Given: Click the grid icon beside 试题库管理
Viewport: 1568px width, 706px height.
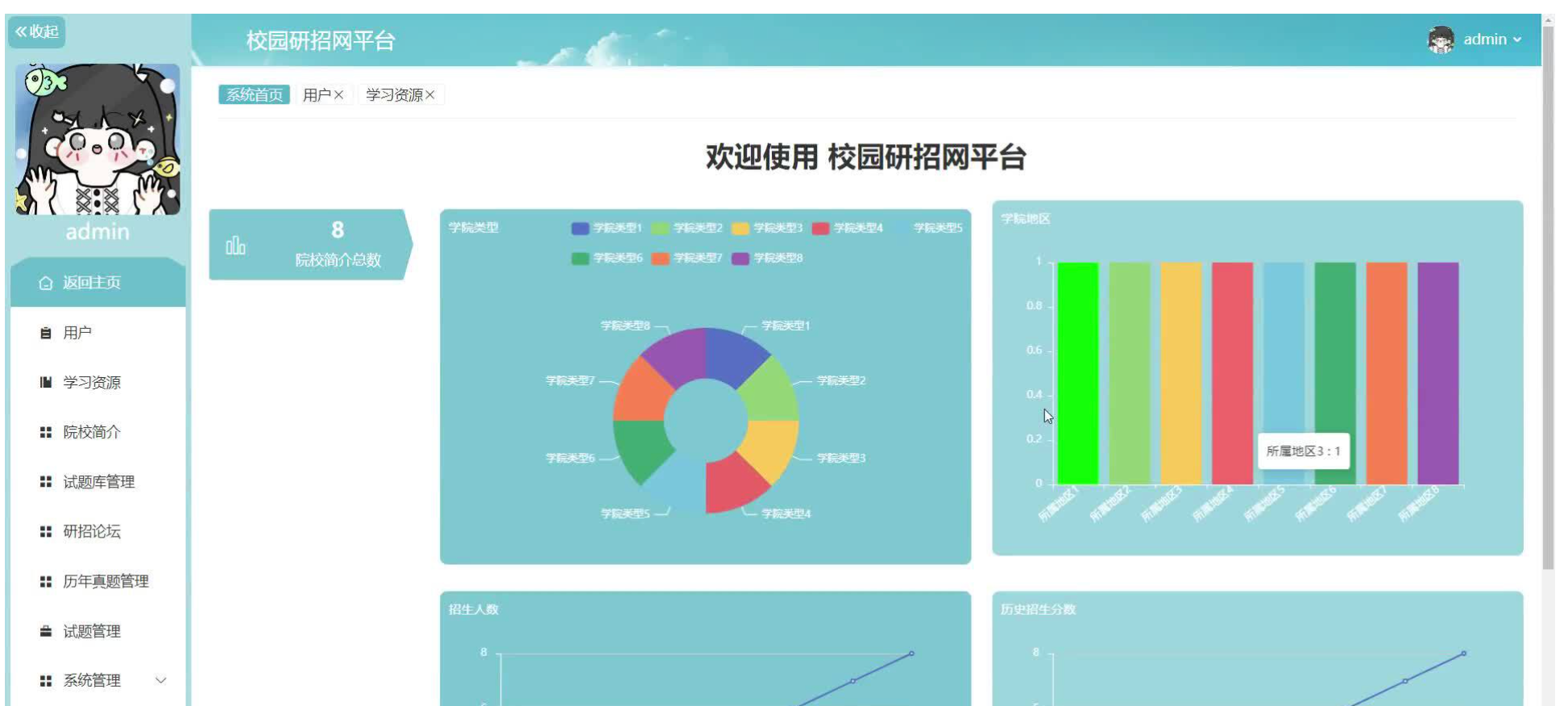Looking at the screenshot, I should click(x=46, y=482).
